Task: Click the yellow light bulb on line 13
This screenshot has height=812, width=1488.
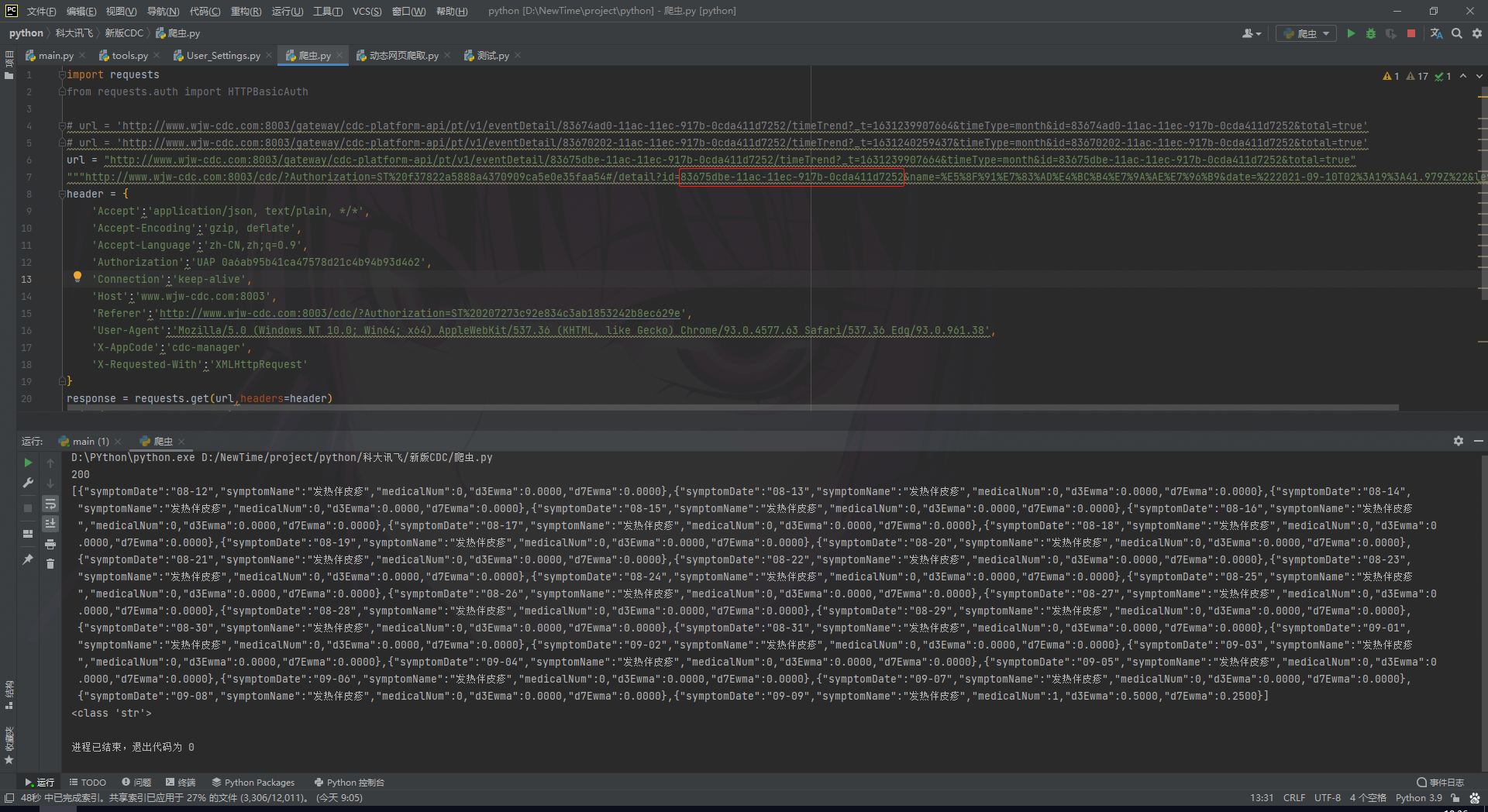Action: point(77,277)
